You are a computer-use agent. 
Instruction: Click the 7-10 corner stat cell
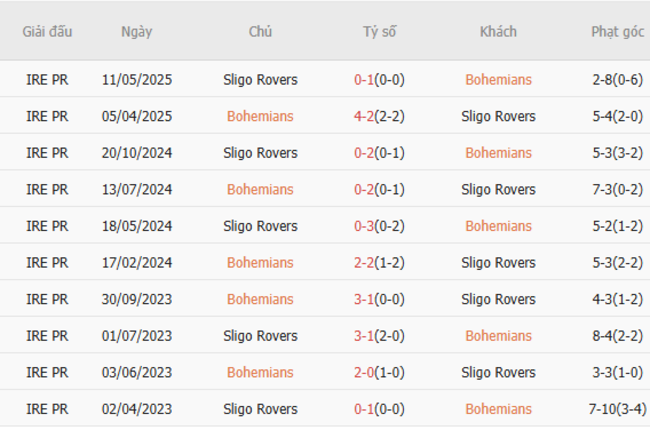pyautogui.click(x=617, y=409)
